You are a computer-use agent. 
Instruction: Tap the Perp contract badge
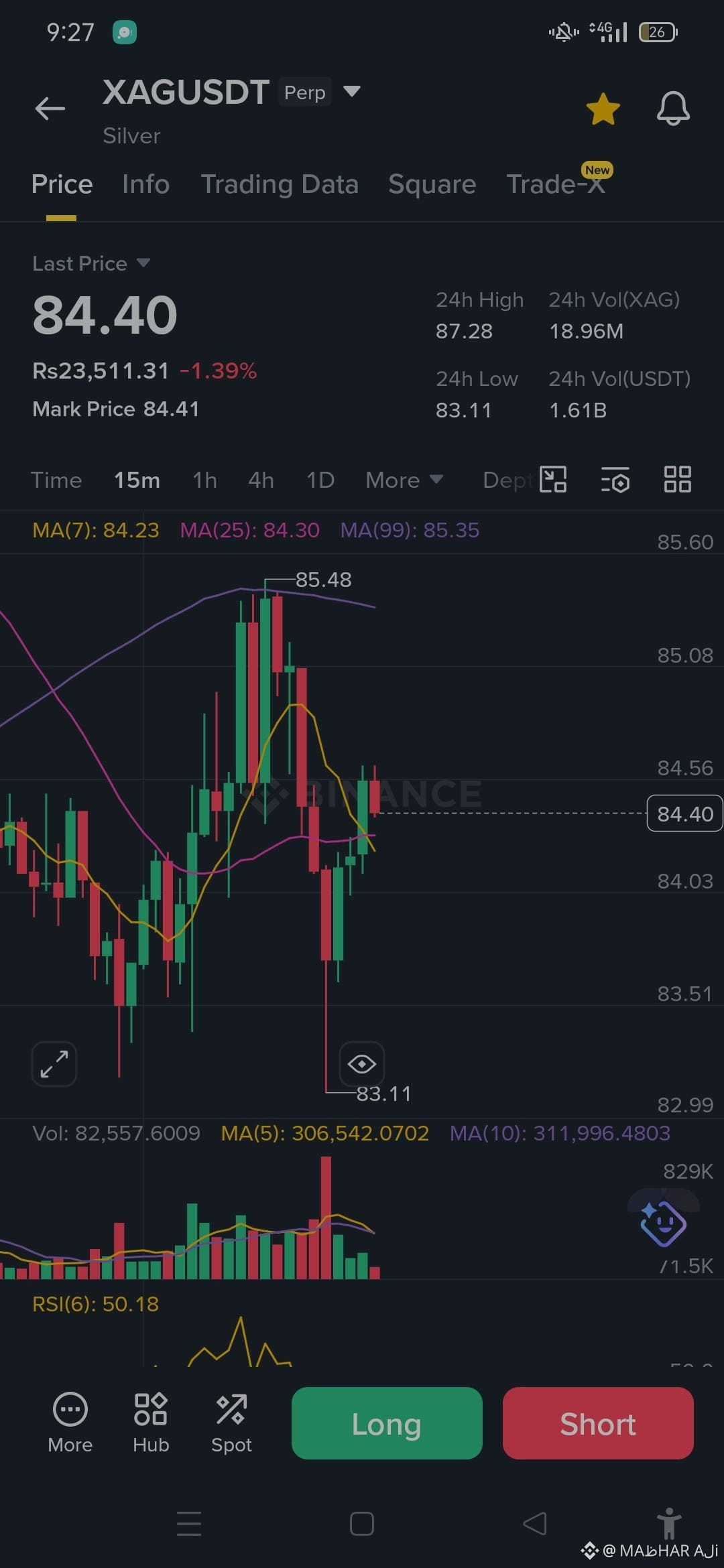305,92
